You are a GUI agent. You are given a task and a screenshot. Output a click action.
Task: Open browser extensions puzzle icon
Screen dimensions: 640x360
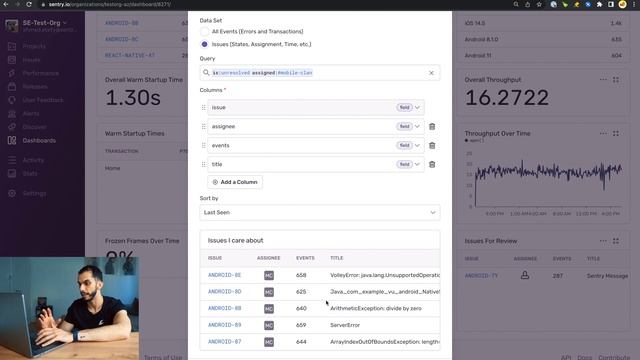599,4
